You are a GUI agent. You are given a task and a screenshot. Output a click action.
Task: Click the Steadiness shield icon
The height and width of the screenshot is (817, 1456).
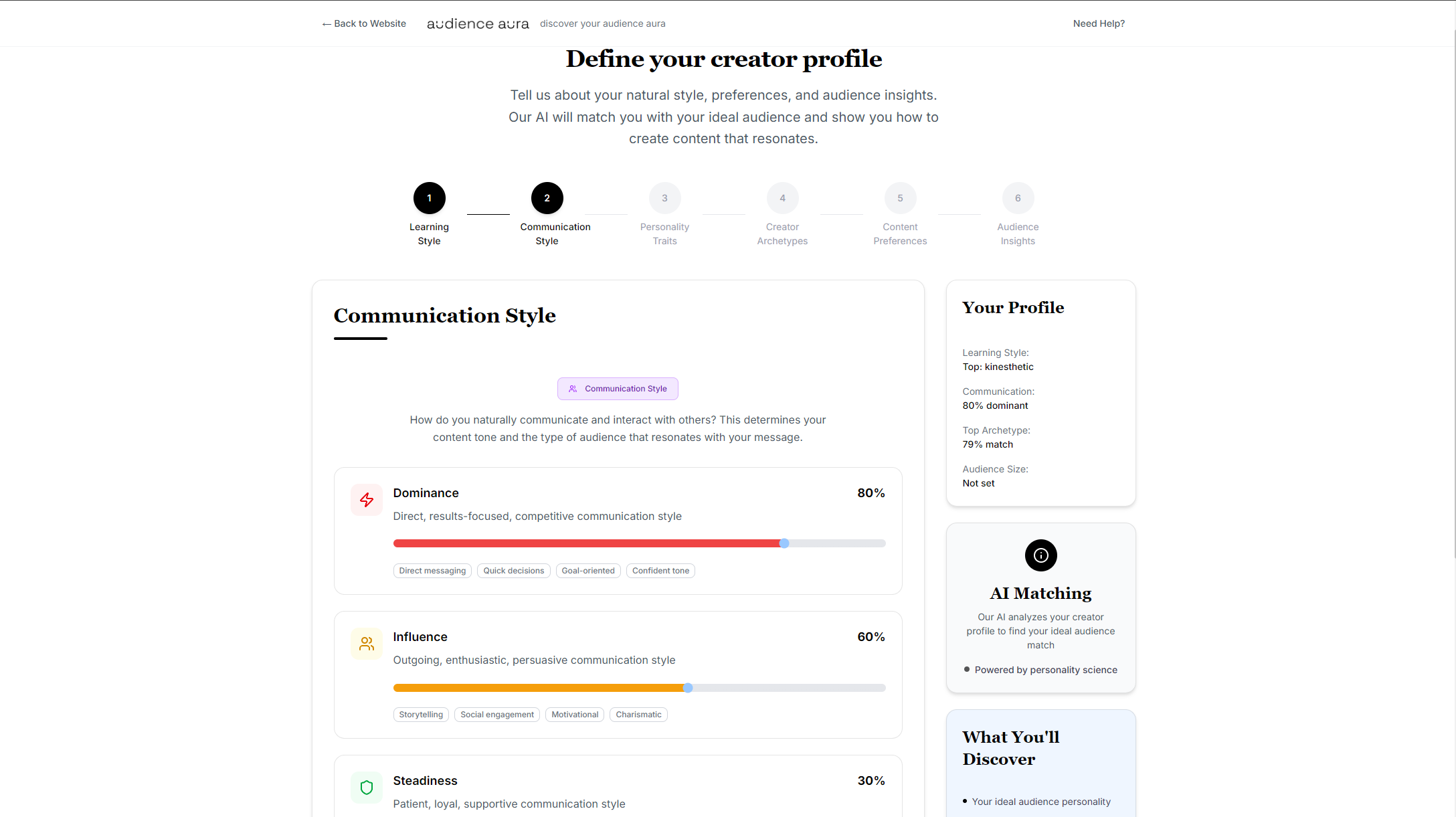click(367, 788)
